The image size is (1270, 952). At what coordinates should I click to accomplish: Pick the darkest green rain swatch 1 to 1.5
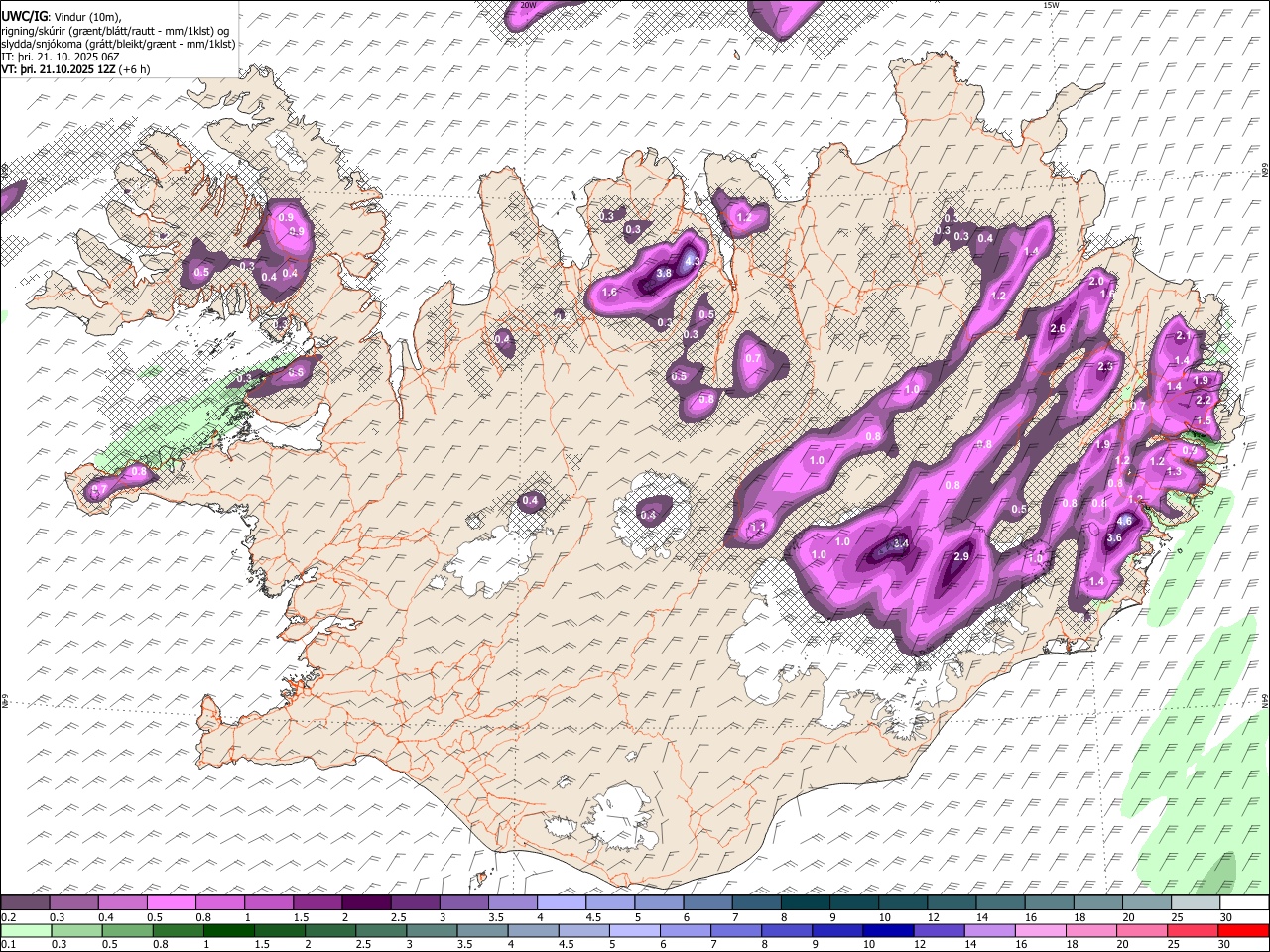(x=228, y=930)
